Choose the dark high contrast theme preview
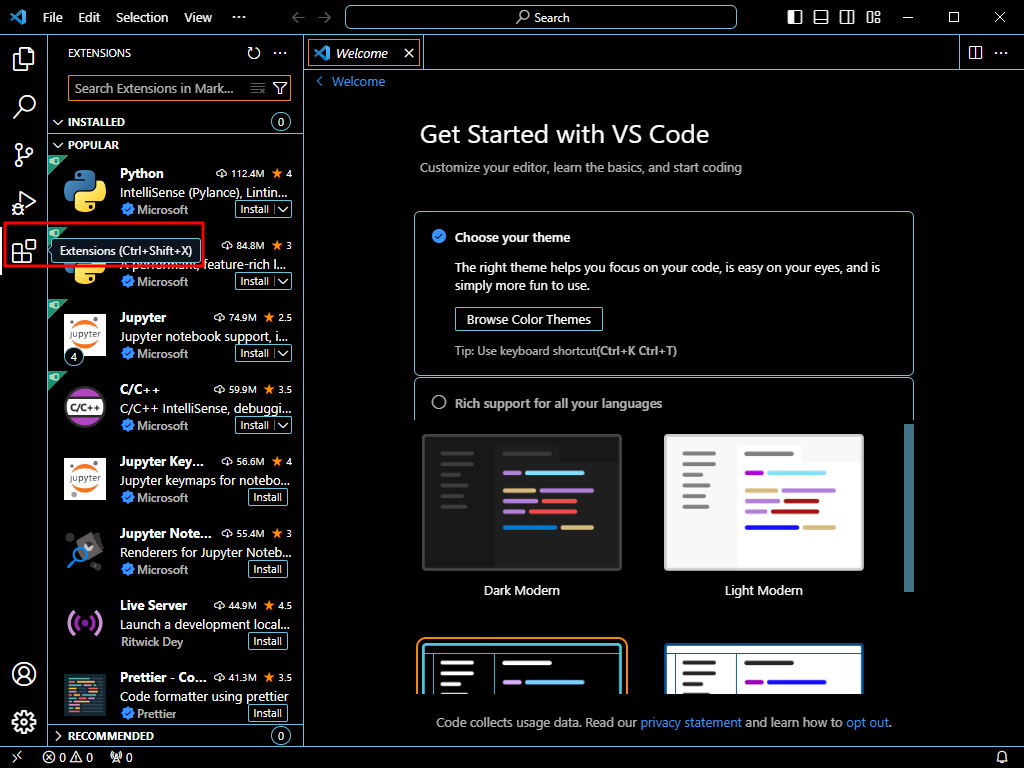The height and width of the screenshot is (768, 1024). click(x=522, y=667)
